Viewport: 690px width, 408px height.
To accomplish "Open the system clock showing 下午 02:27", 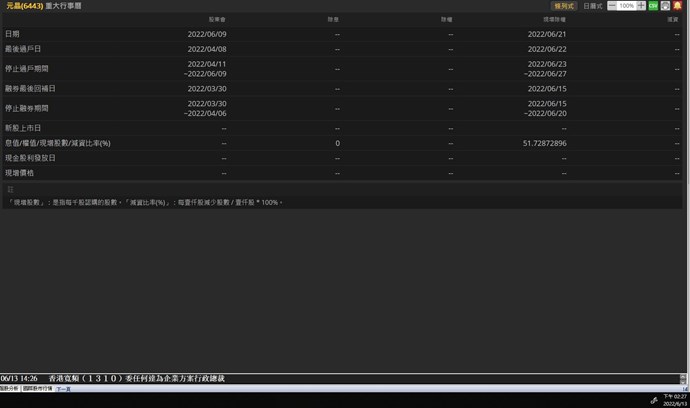I will (675, 400).
